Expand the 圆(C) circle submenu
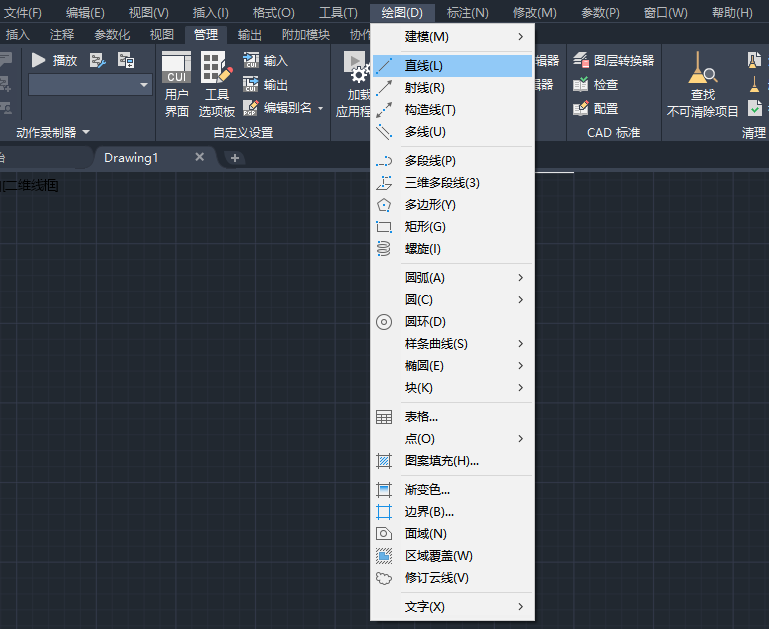 452,300
